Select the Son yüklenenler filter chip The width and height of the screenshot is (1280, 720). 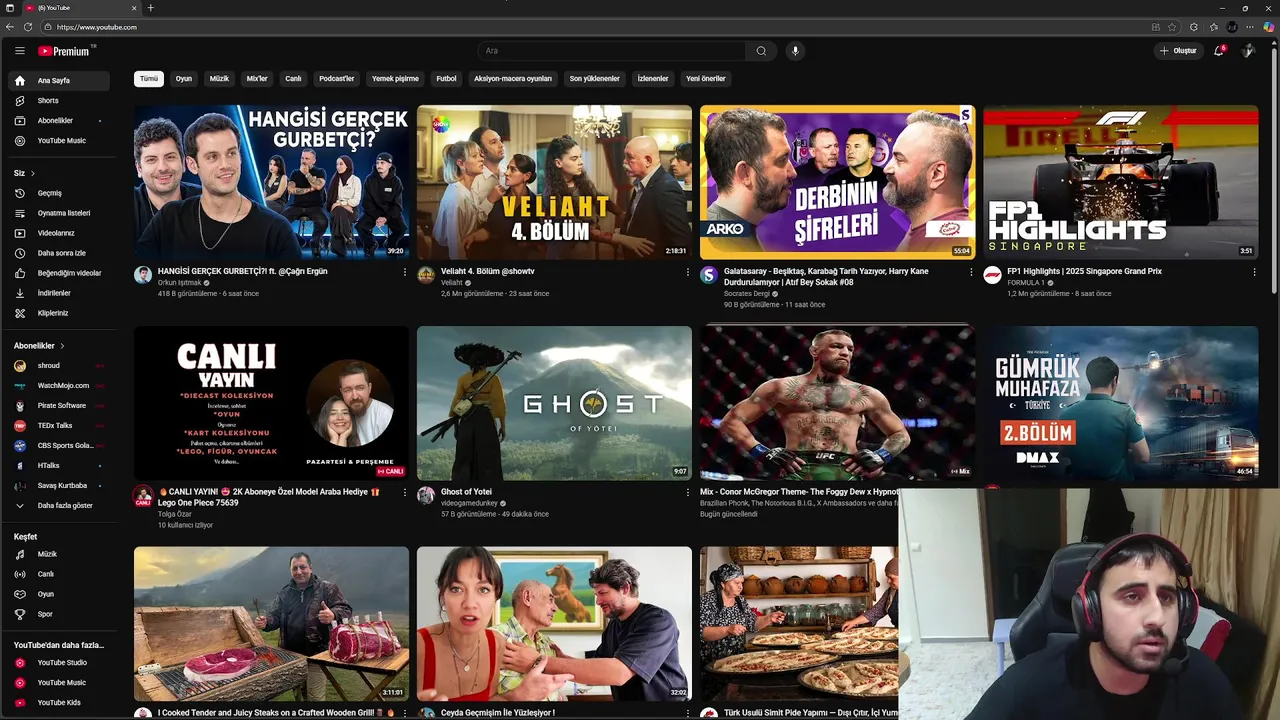[595, 79]
